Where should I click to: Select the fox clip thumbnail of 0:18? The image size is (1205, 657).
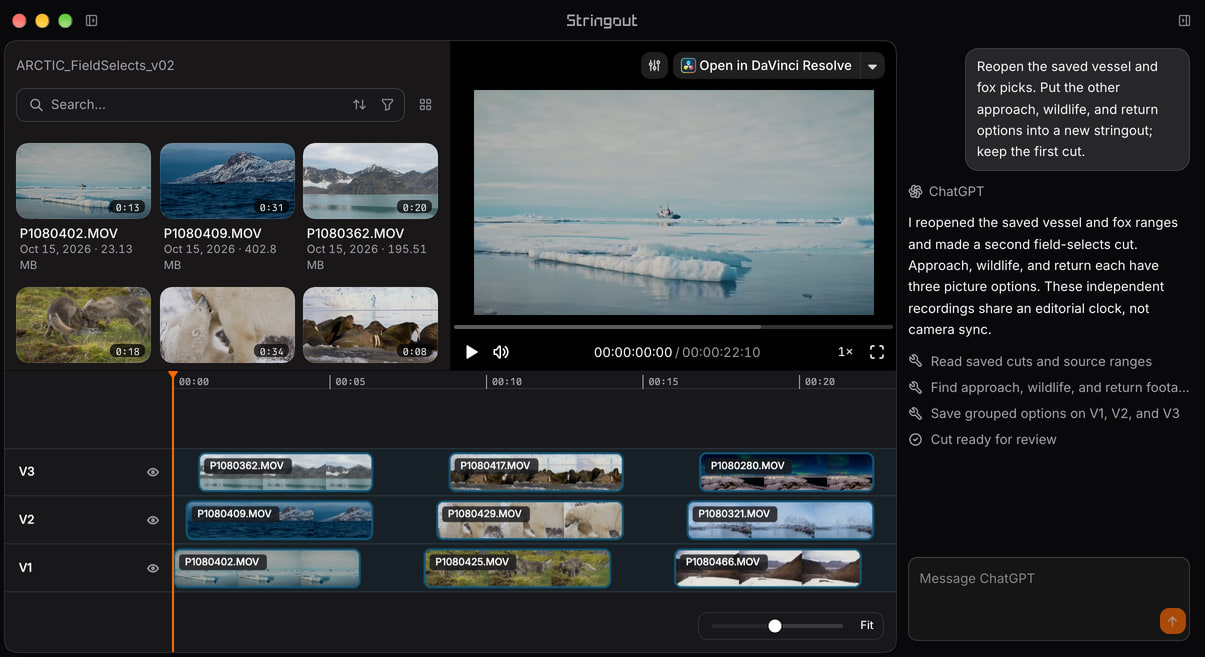[x=83, y=325]
